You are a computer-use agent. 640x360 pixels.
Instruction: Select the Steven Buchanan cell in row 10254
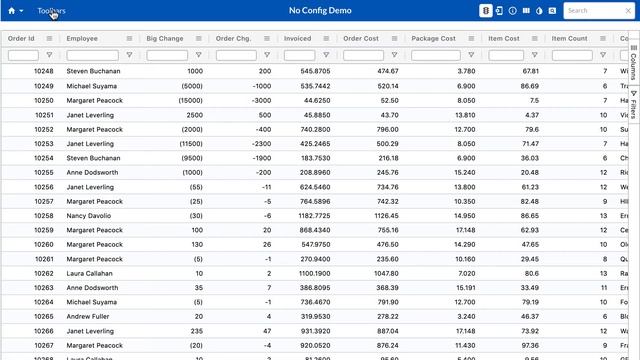click(x=93, y=158)
